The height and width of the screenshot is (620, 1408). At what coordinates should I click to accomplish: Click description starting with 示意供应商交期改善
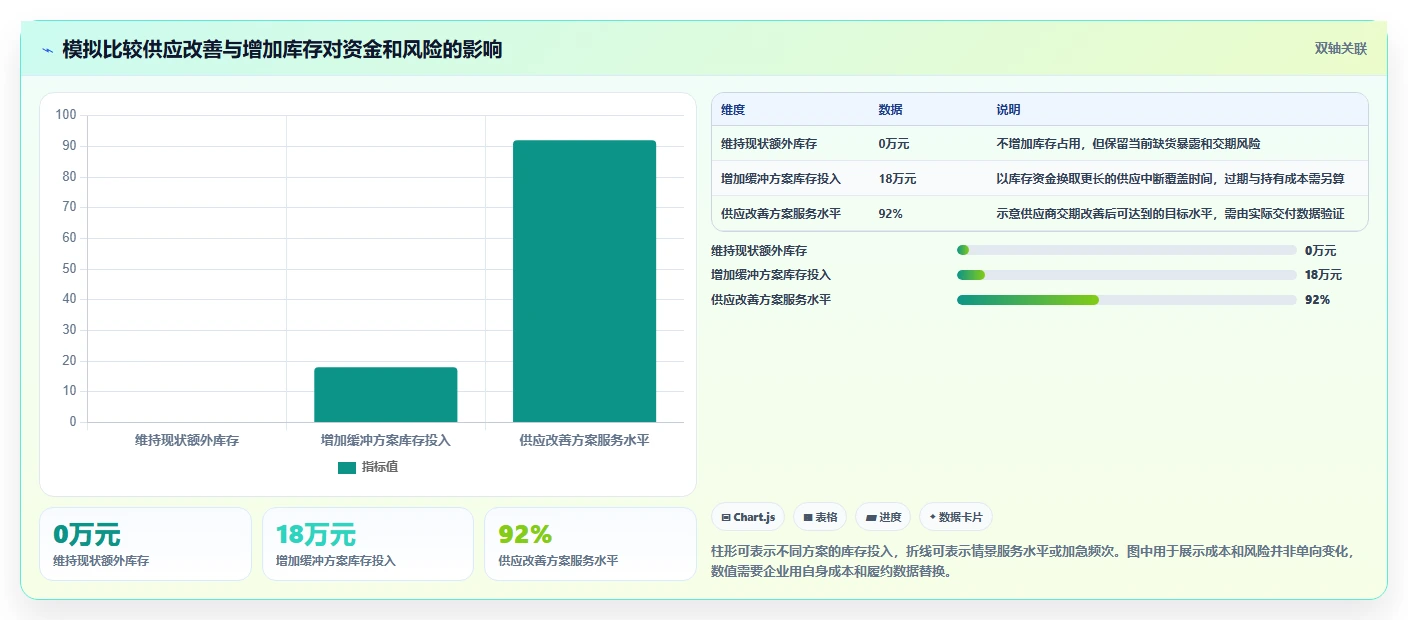point(1170,214)
